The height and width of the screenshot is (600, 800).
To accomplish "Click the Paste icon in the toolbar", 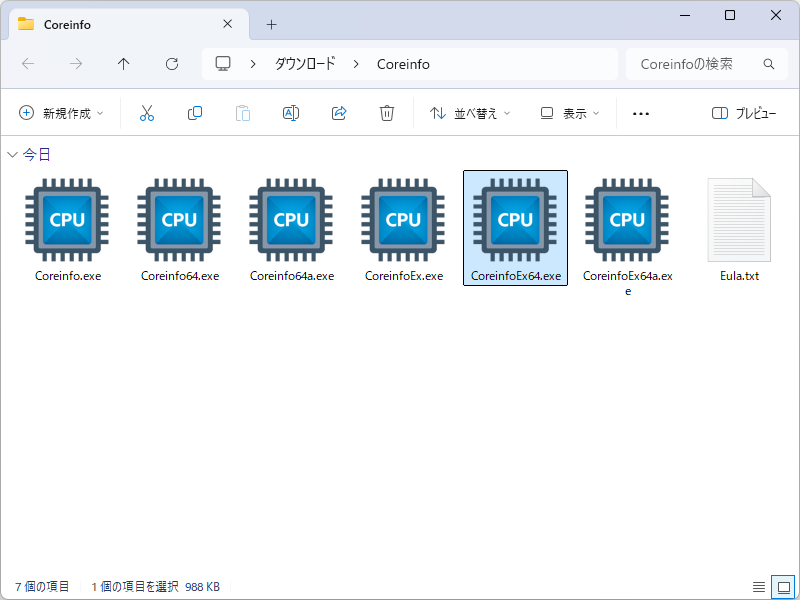I will pyautogui.click(x=243, y=113).
